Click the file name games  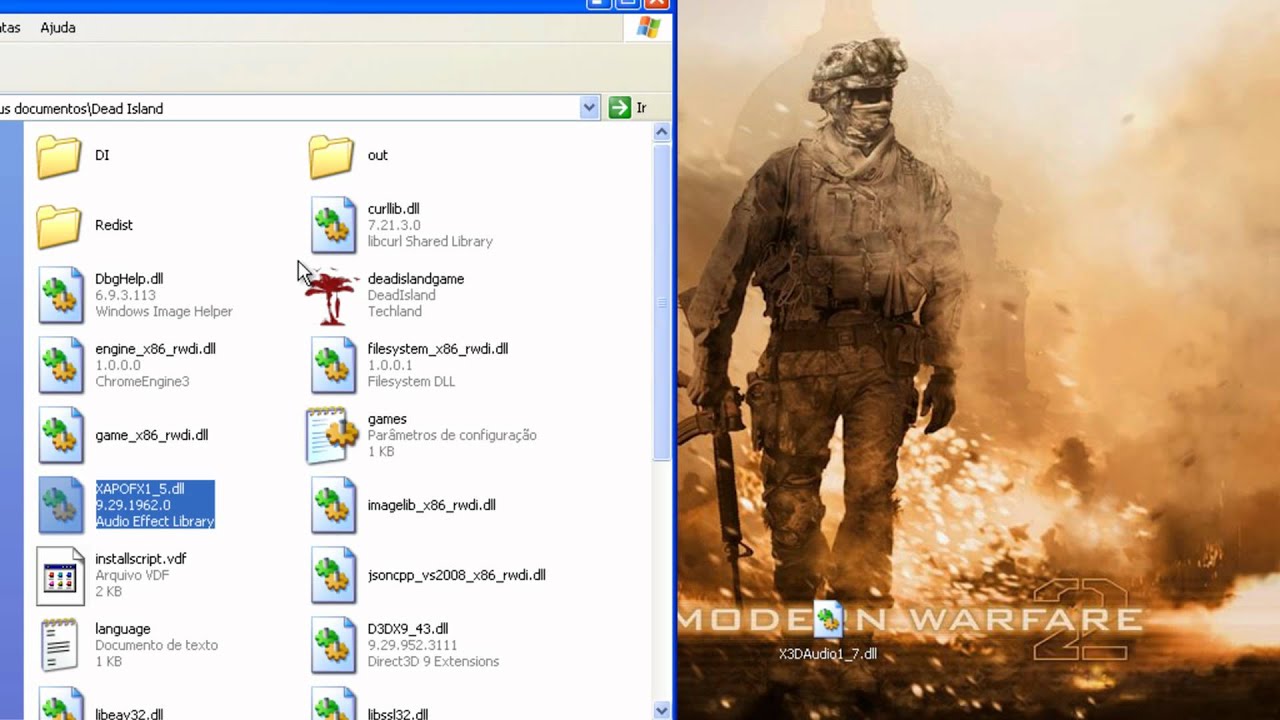point(387,419)
